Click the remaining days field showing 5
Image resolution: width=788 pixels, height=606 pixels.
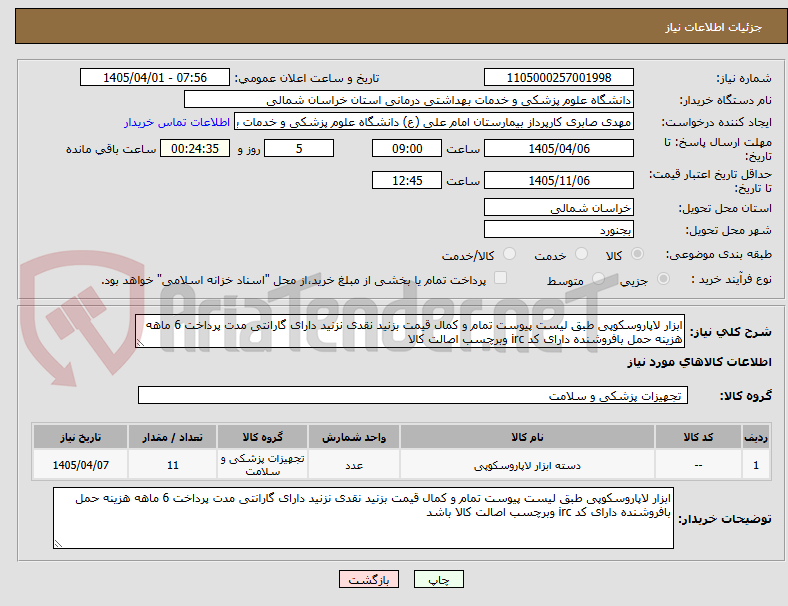click(299, 148)
